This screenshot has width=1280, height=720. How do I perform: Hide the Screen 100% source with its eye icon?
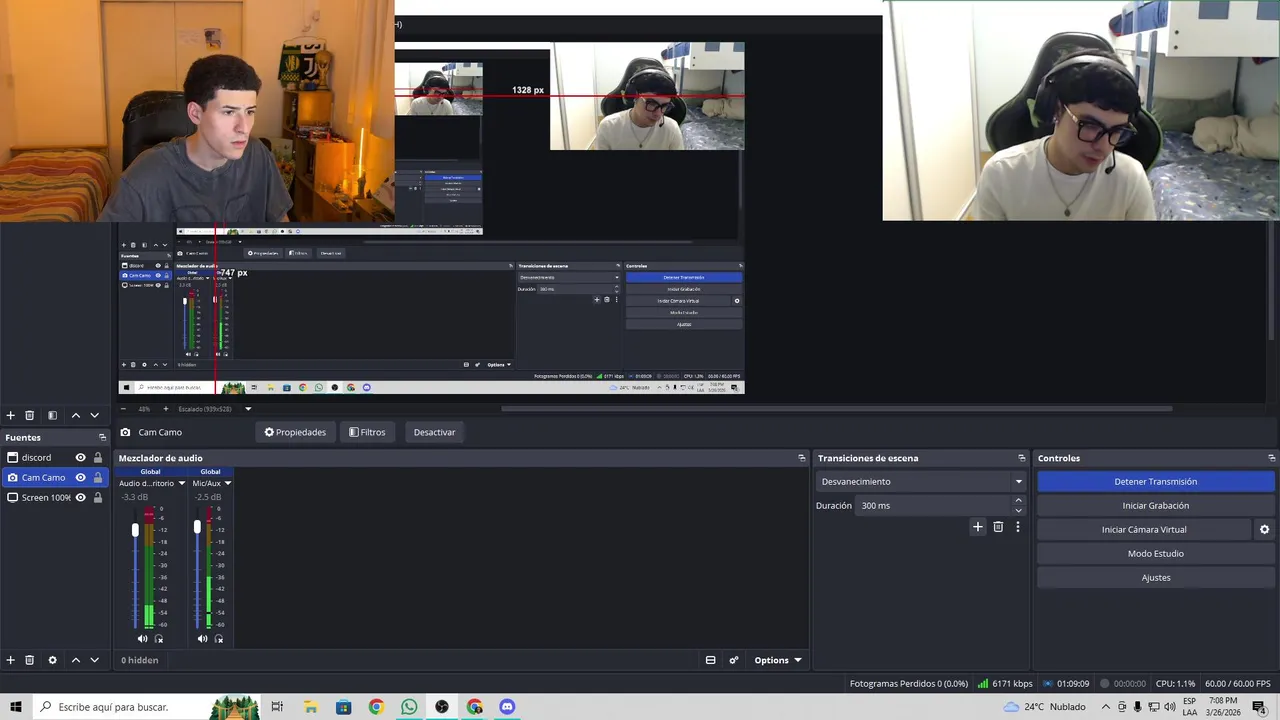[81, 498]
